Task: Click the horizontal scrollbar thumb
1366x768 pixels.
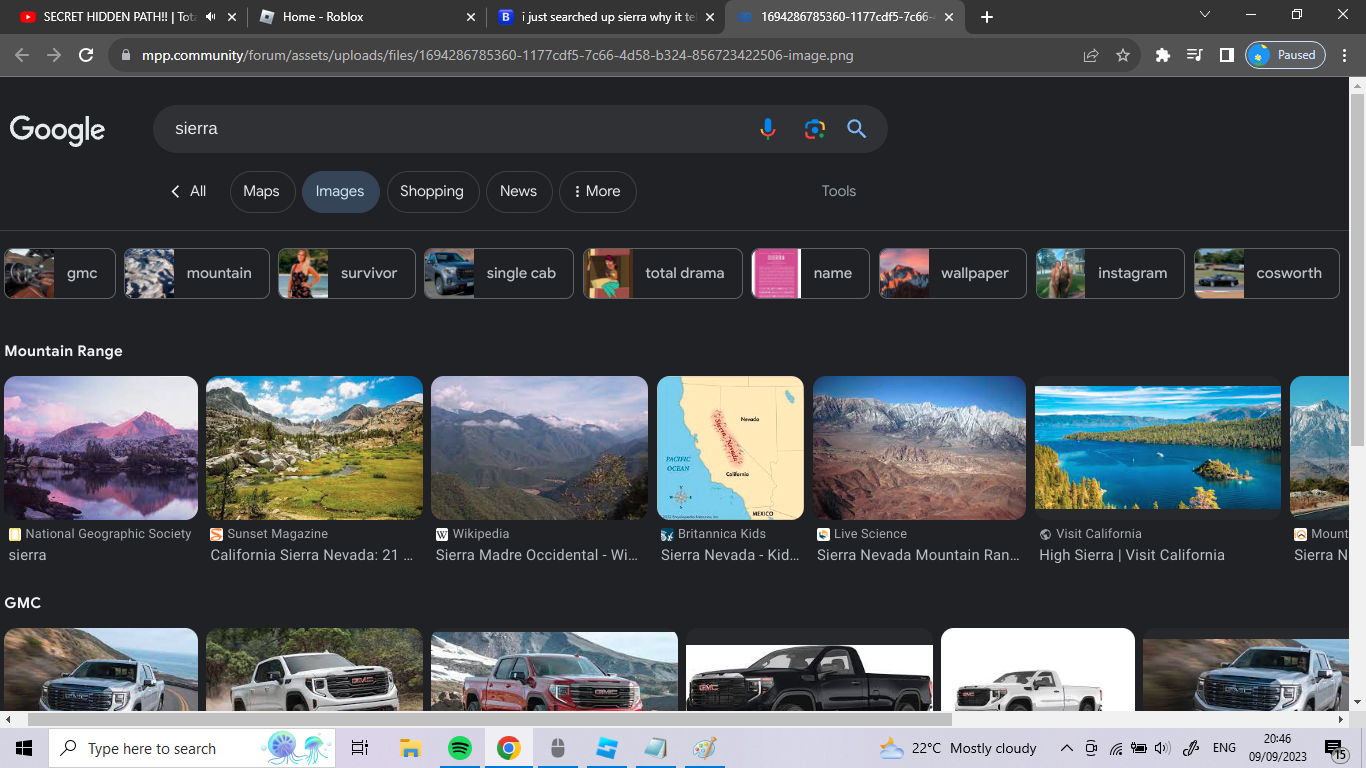Action: tap(490, 719)
